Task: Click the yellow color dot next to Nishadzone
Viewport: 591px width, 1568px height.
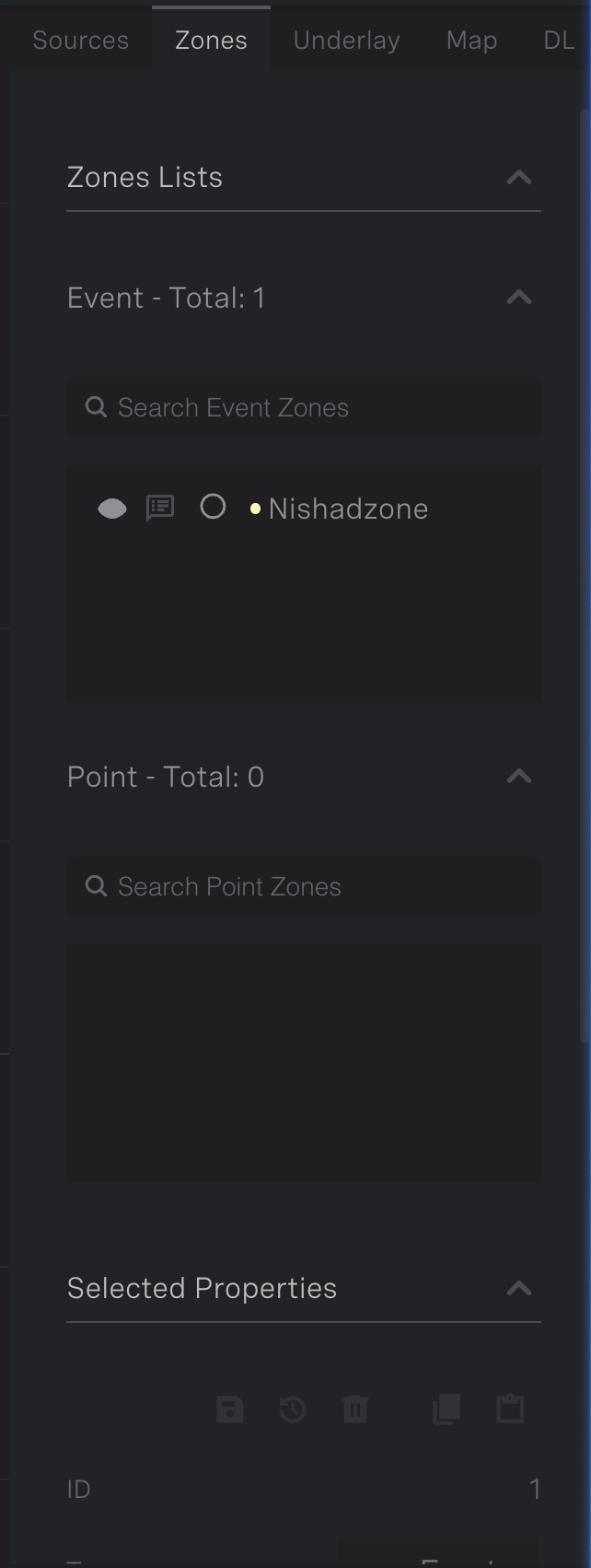Action: 255,508
